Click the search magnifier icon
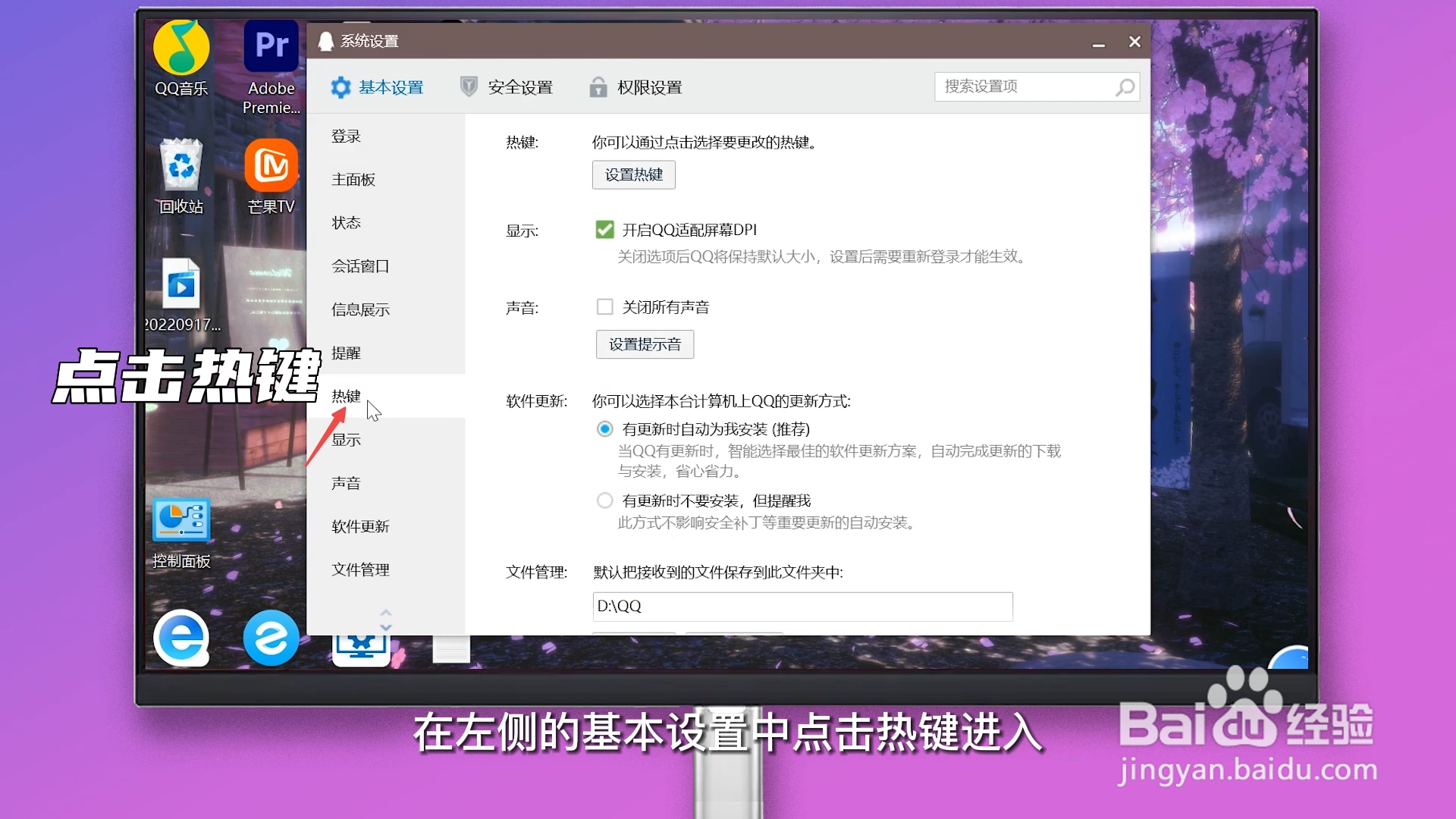Screen dimensions: 1456x819 tap(1125, 87)
